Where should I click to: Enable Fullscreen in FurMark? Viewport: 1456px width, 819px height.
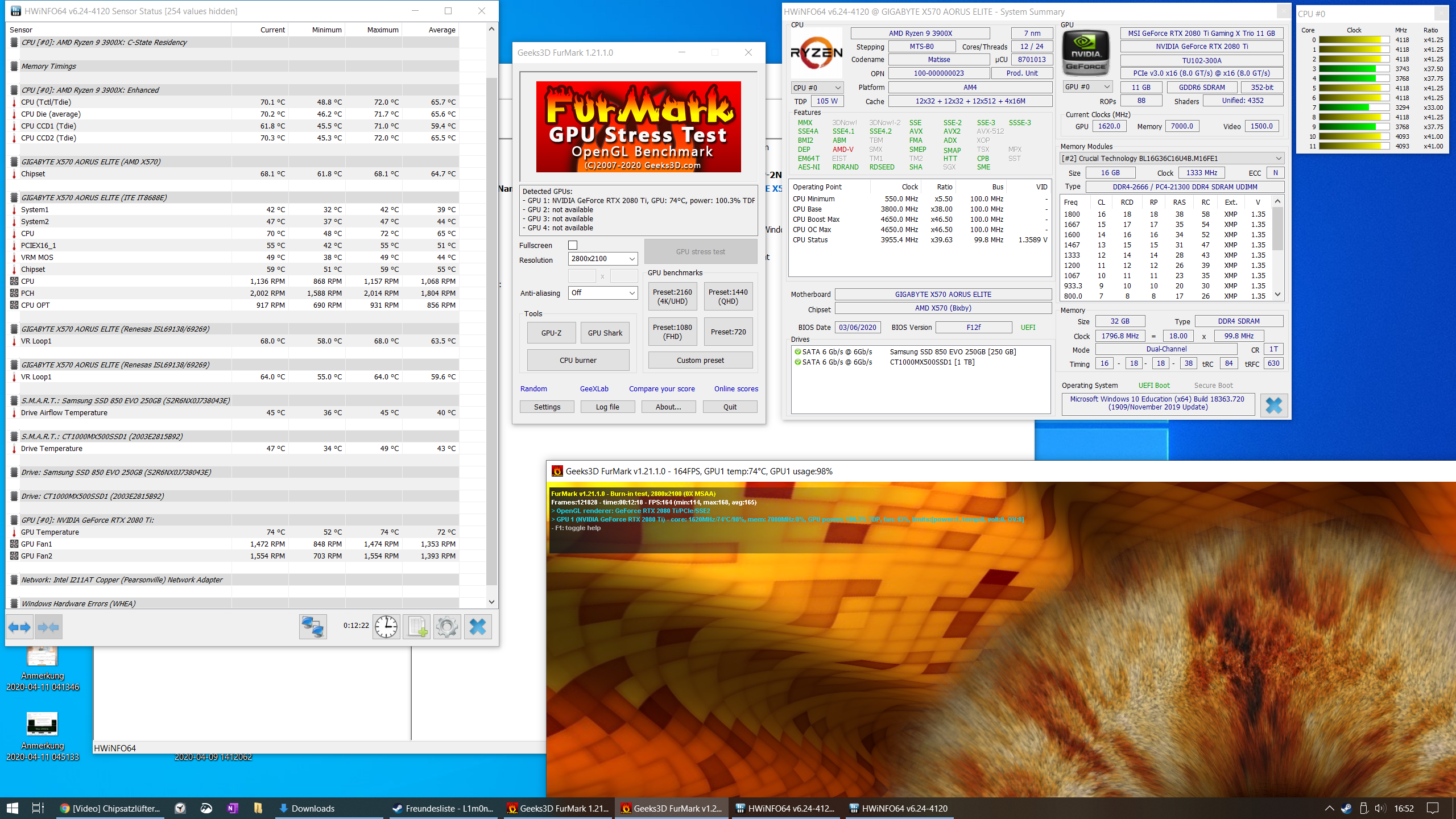573,245
